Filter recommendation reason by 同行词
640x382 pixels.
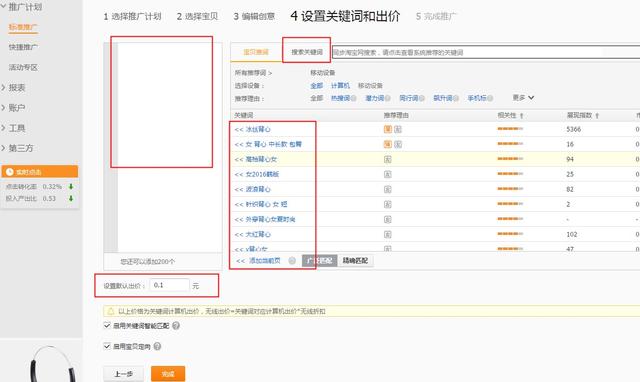tap(409, 98)
